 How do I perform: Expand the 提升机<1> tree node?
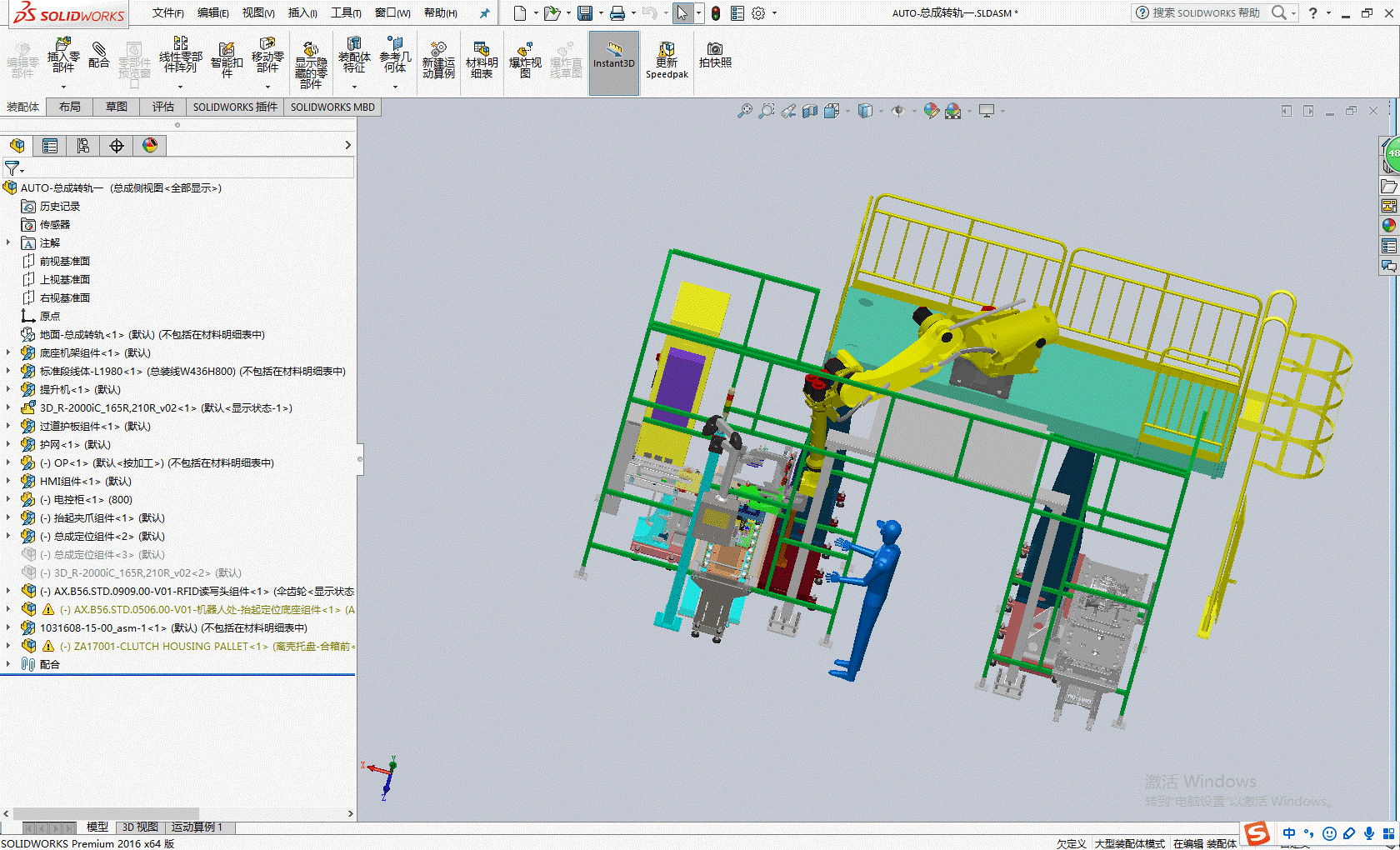8,389
